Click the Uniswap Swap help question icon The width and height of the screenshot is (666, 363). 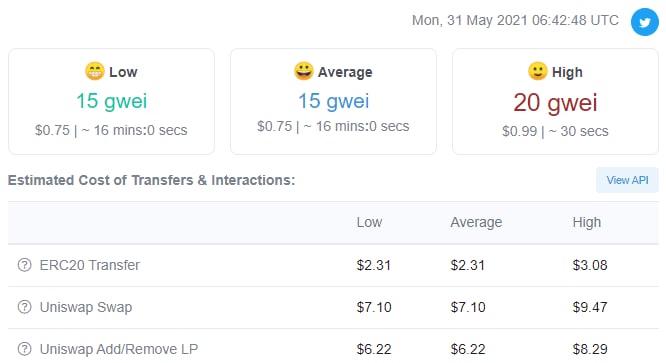(25, 307)
